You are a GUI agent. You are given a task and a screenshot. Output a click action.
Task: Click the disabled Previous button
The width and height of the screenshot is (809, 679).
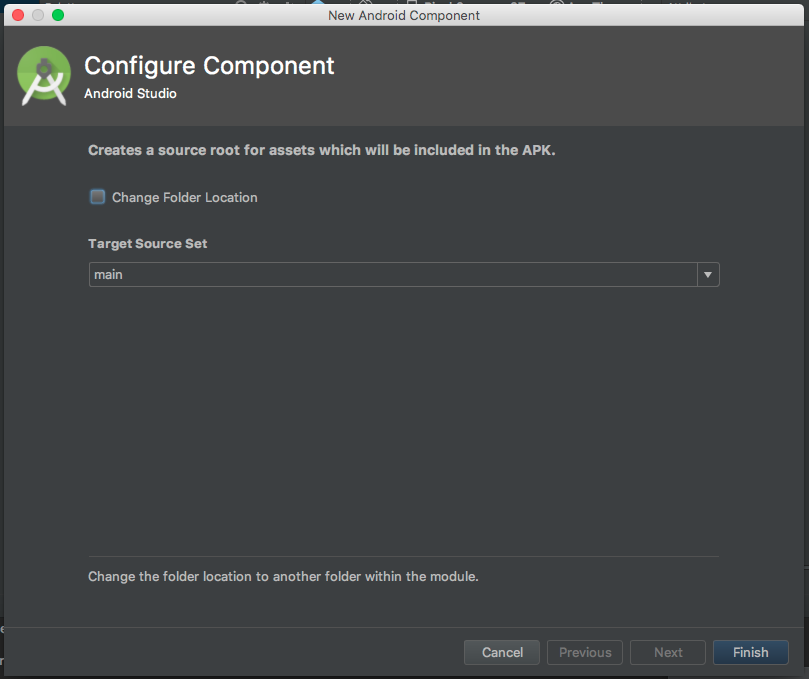click(x=585, y=652)
